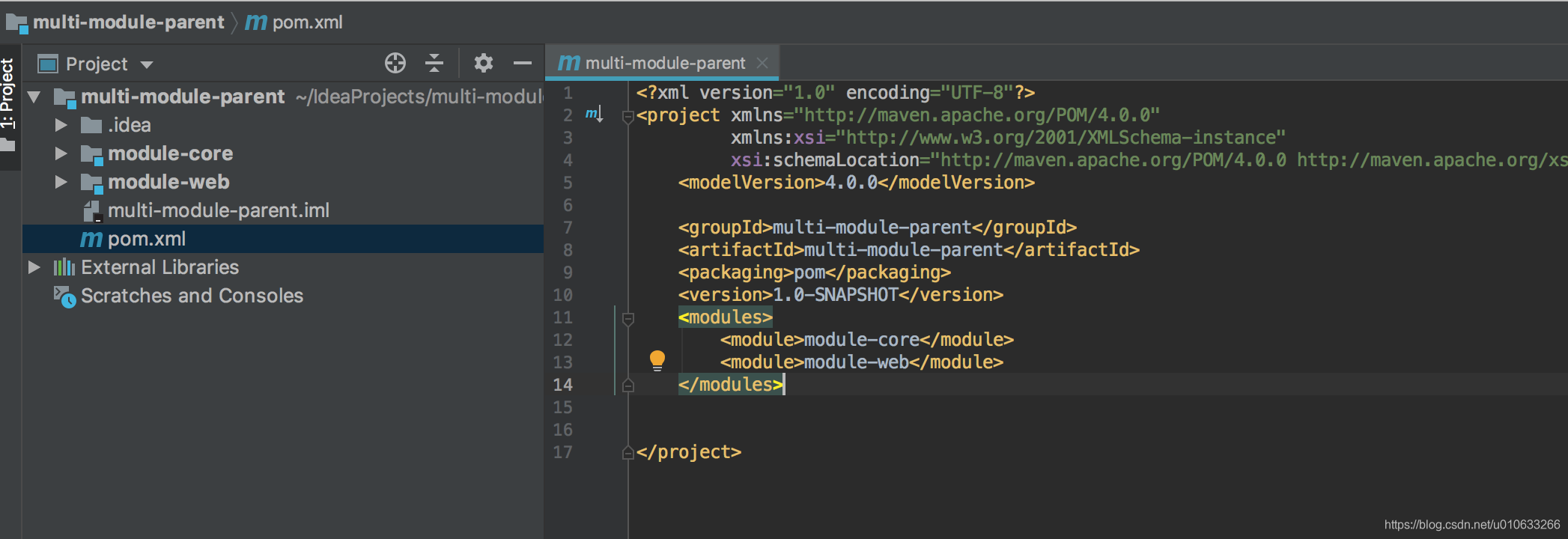The width and height of the screenshot is (1568, 539).
Task: Click the artifactId line in the editor
Action: 908,250
